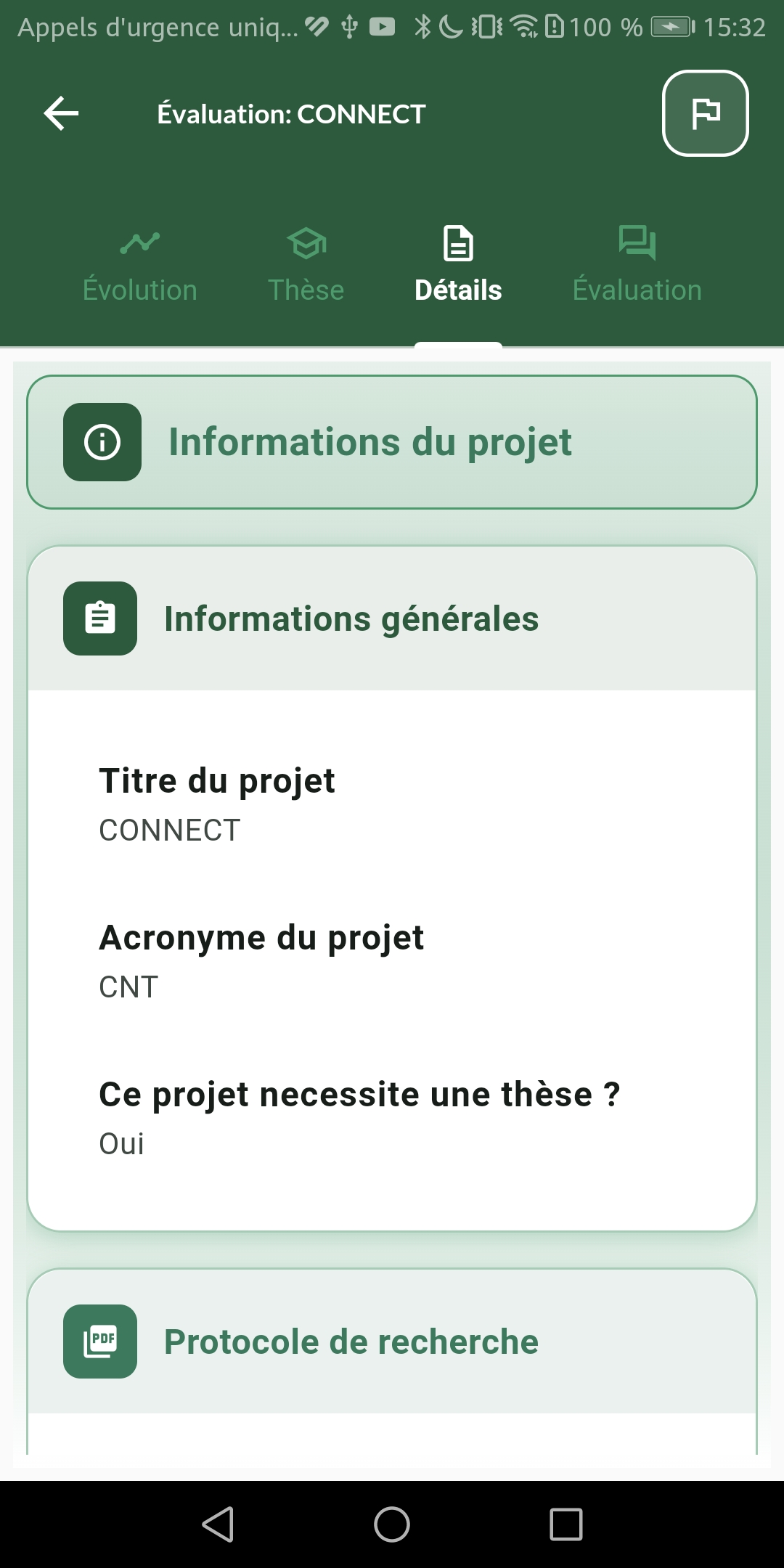
Task: Tap the Évaluation chat bubbles icon
Action: [637, 243]
